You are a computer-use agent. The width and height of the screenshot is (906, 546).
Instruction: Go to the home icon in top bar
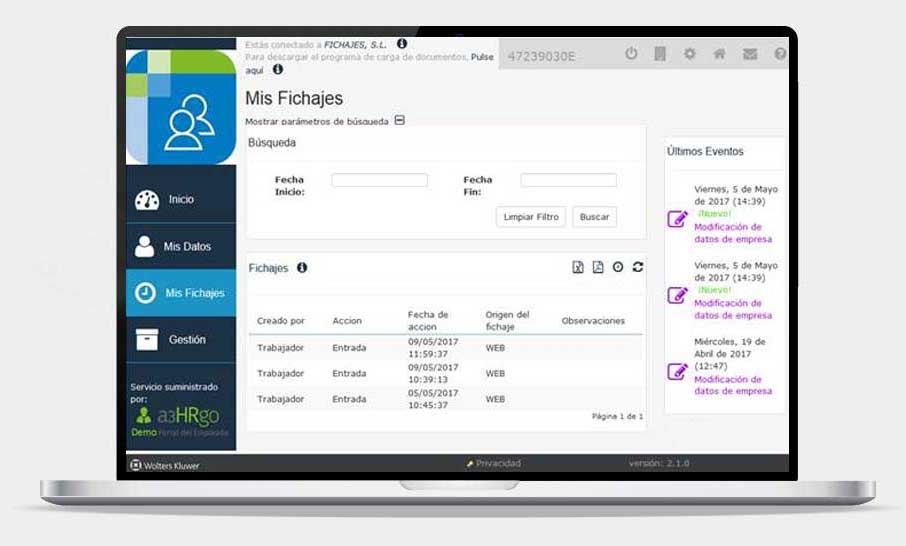[719, 54]
